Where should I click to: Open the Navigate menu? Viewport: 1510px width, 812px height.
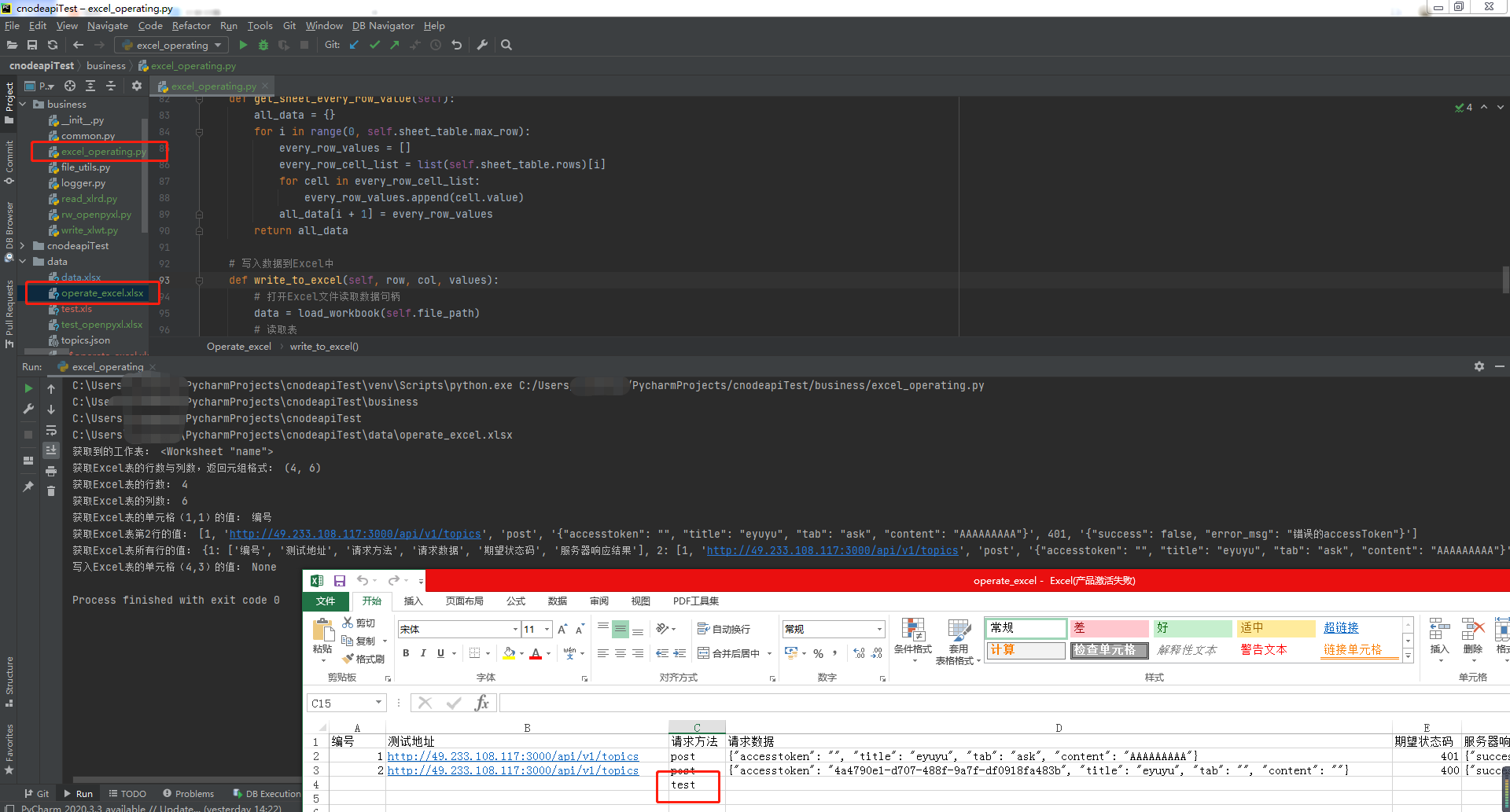[108, 25]
